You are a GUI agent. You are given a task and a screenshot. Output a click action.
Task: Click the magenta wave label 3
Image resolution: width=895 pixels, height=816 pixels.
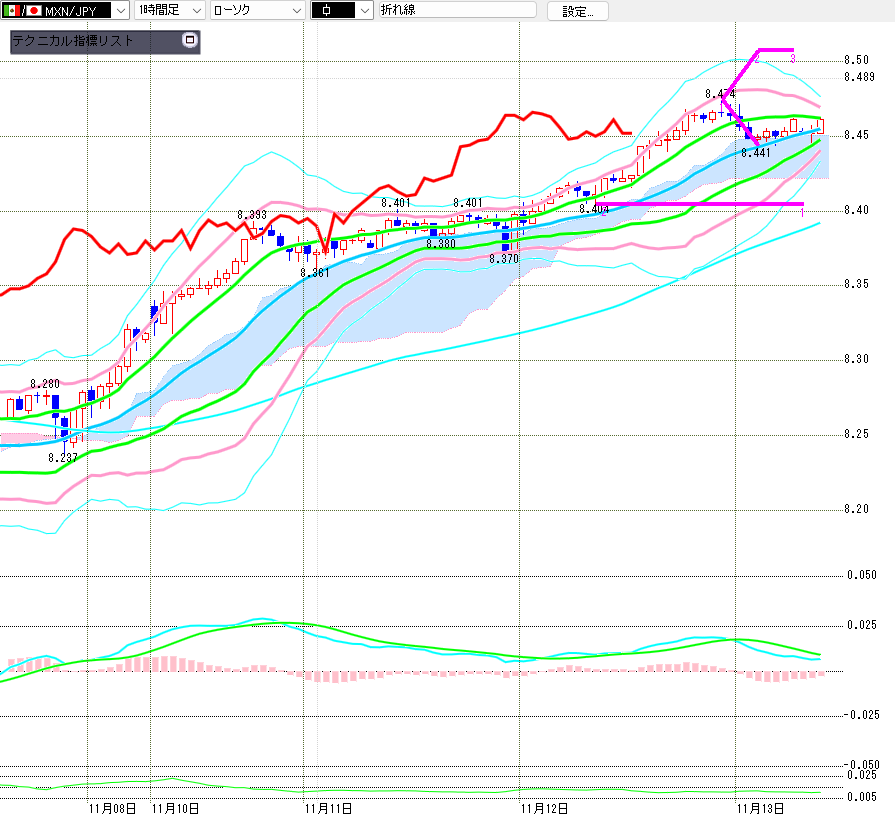pyautogui.click(x=792, y=60)
